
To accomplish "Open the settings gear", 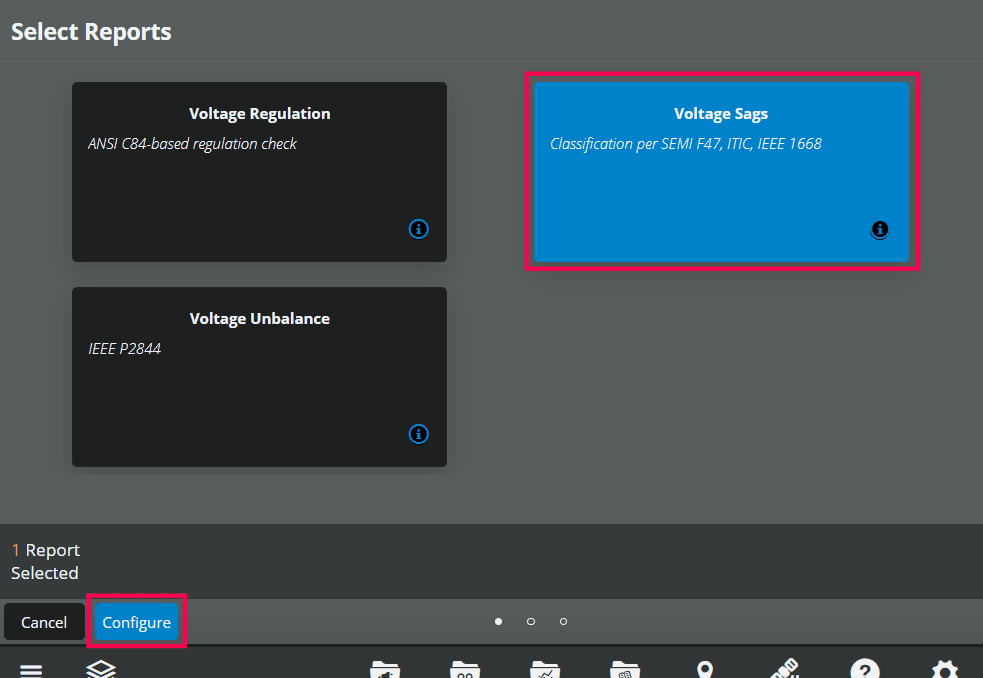I will pos(944,669).
